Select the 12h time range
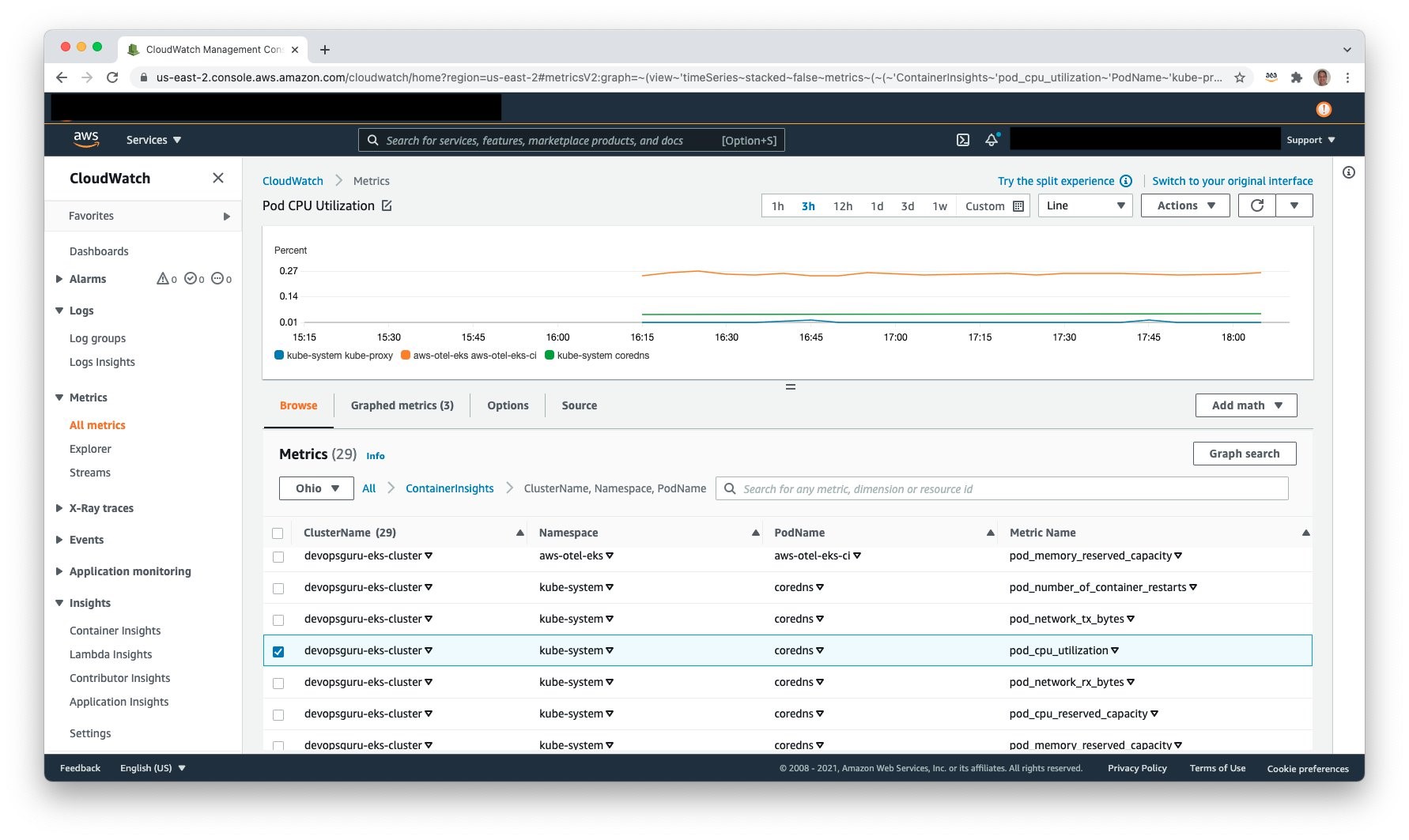The image size is (1409, 840). coord(843,206)
